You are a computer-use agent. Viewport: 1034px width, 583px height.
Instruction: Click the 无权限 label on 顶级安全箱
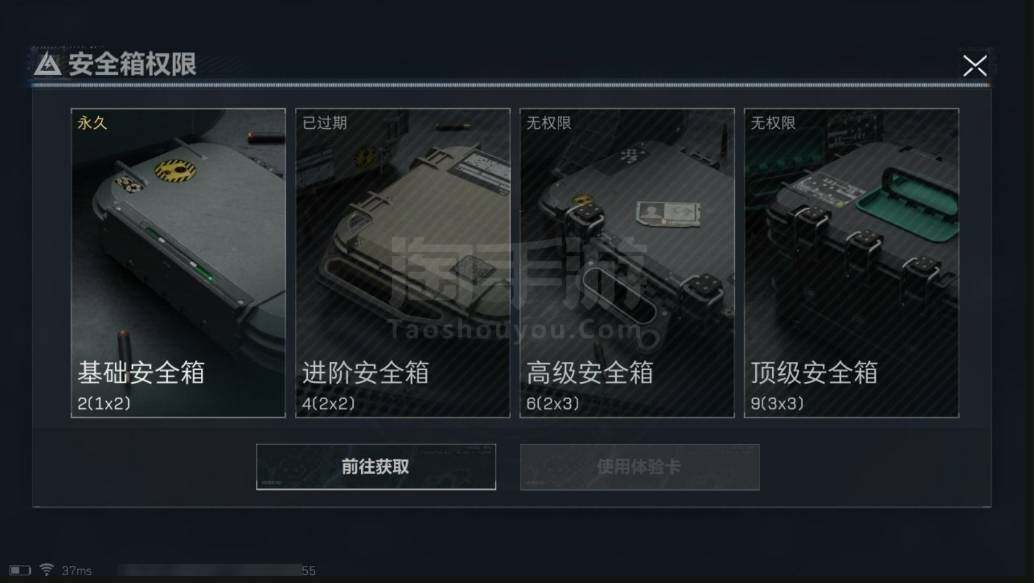click(x=773, y=123)
